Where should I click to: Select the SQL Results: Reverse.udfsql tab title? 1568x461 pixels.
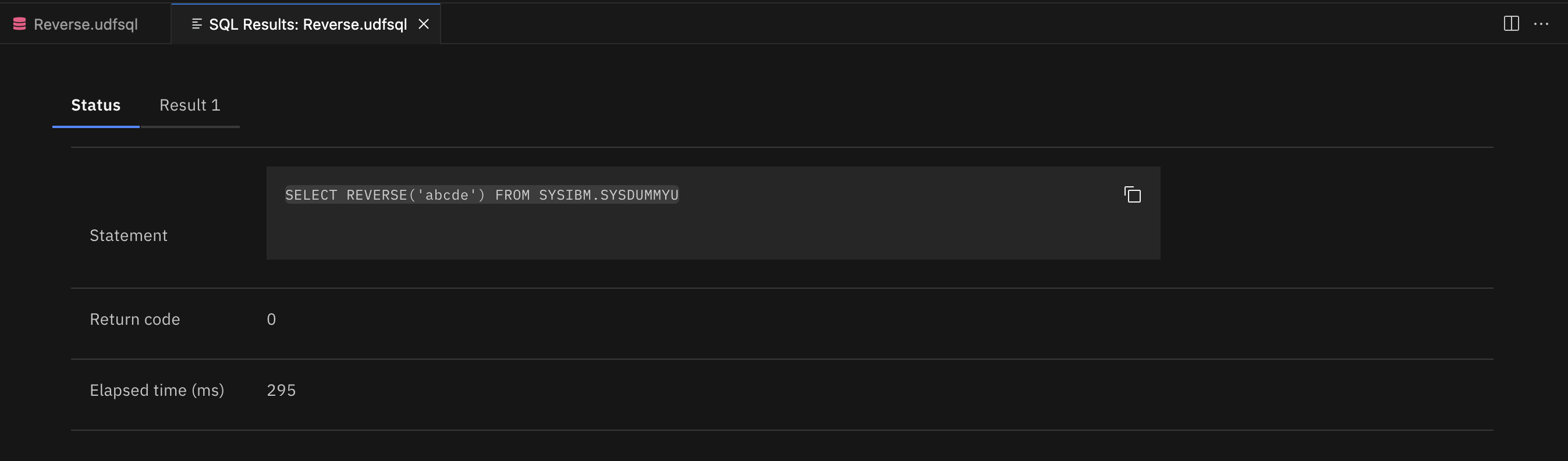(307, 24)
